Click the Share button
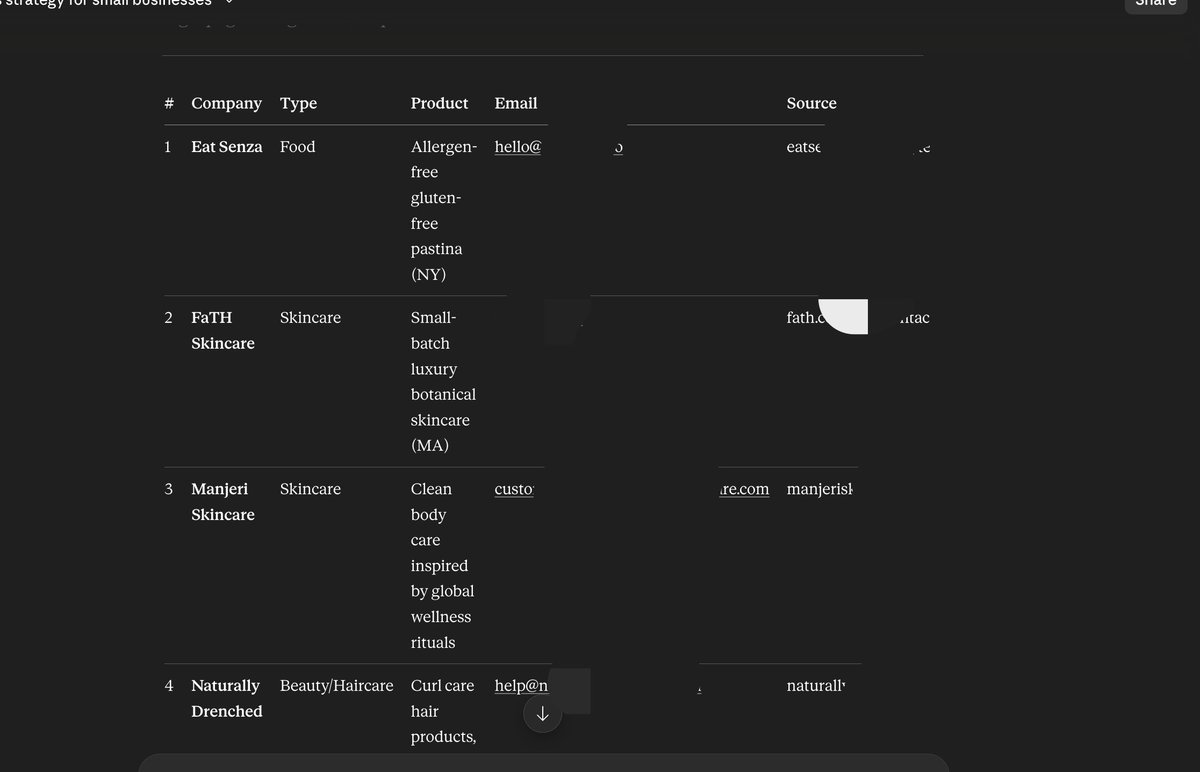 (x=1156, y=3)
